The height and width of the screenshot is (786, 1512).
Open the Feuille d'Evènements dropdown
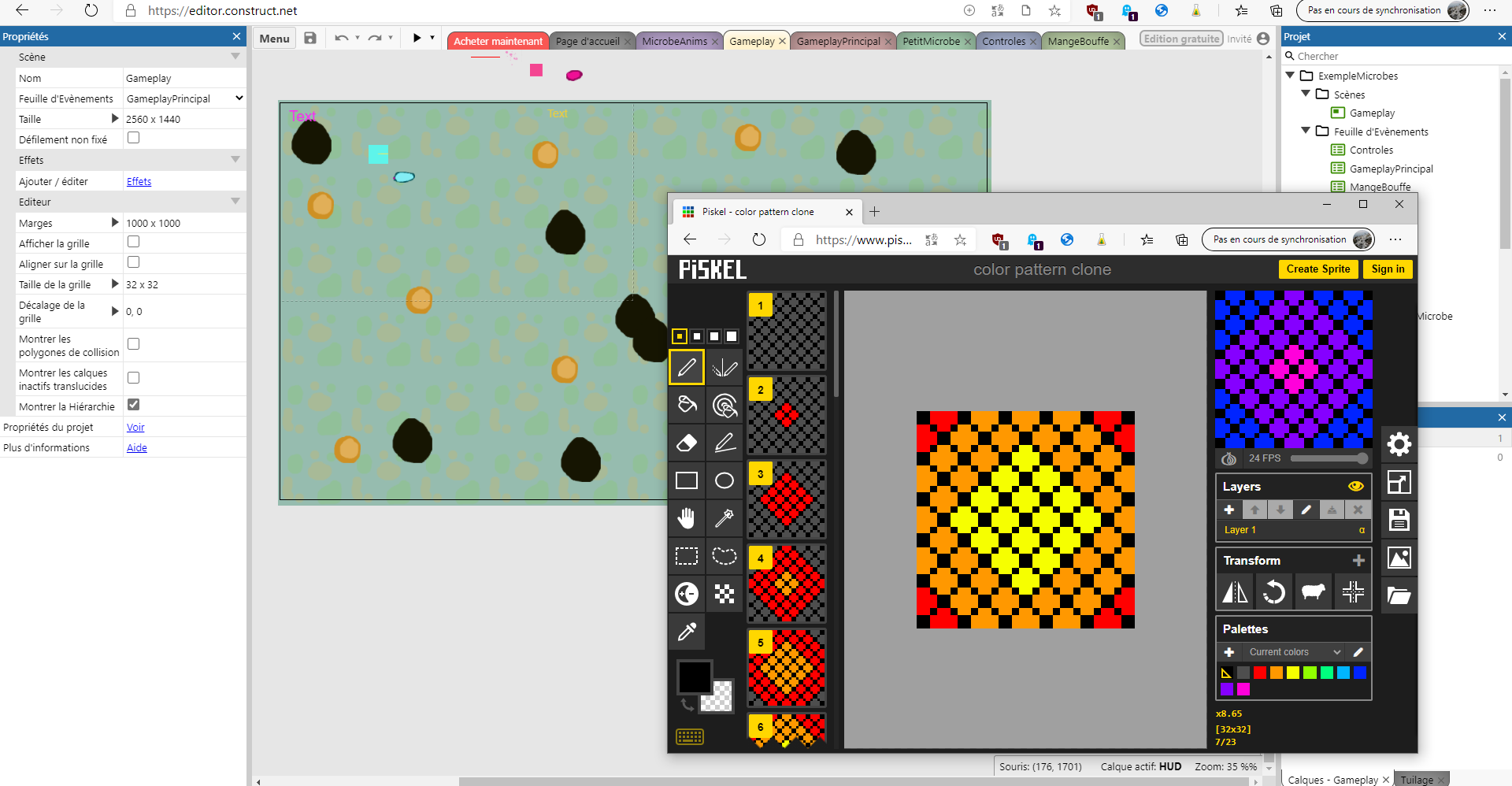239,98
